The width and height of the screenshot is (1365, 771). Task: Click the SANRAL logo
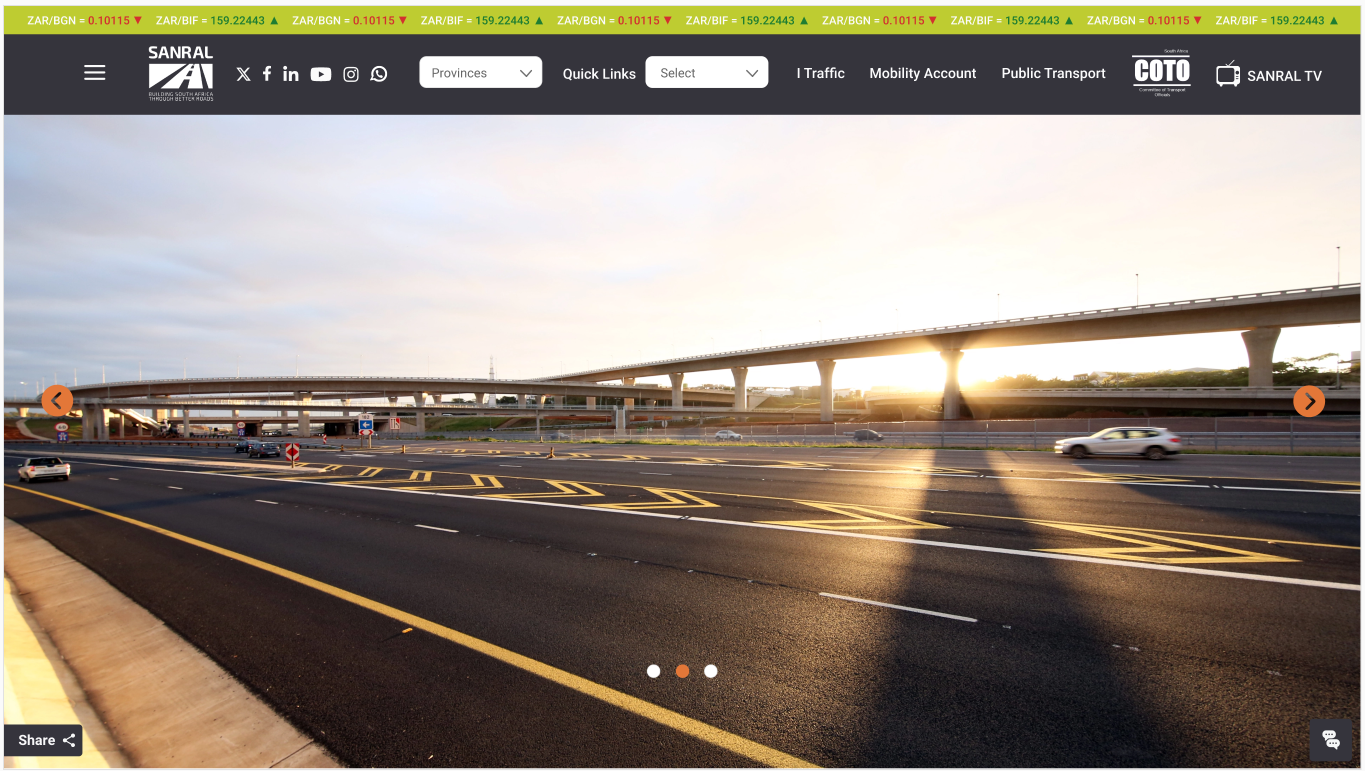pos(181,73)
